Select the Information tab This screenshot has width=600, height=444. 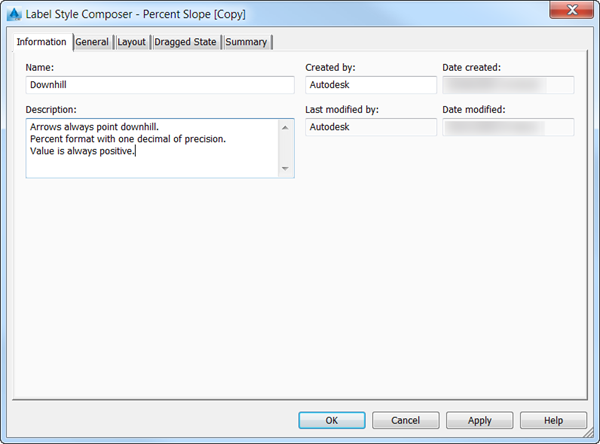(42, 42)
